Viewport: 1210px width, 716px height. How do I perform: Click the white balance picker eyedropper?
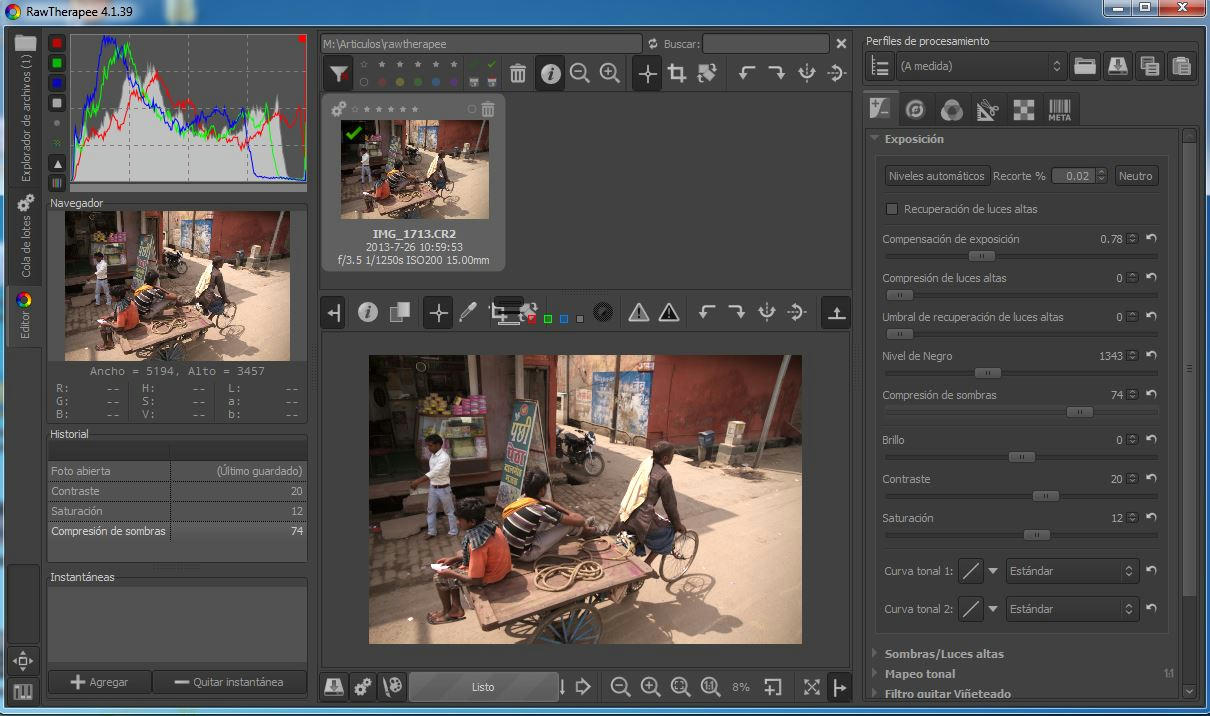tap(467, 313)
